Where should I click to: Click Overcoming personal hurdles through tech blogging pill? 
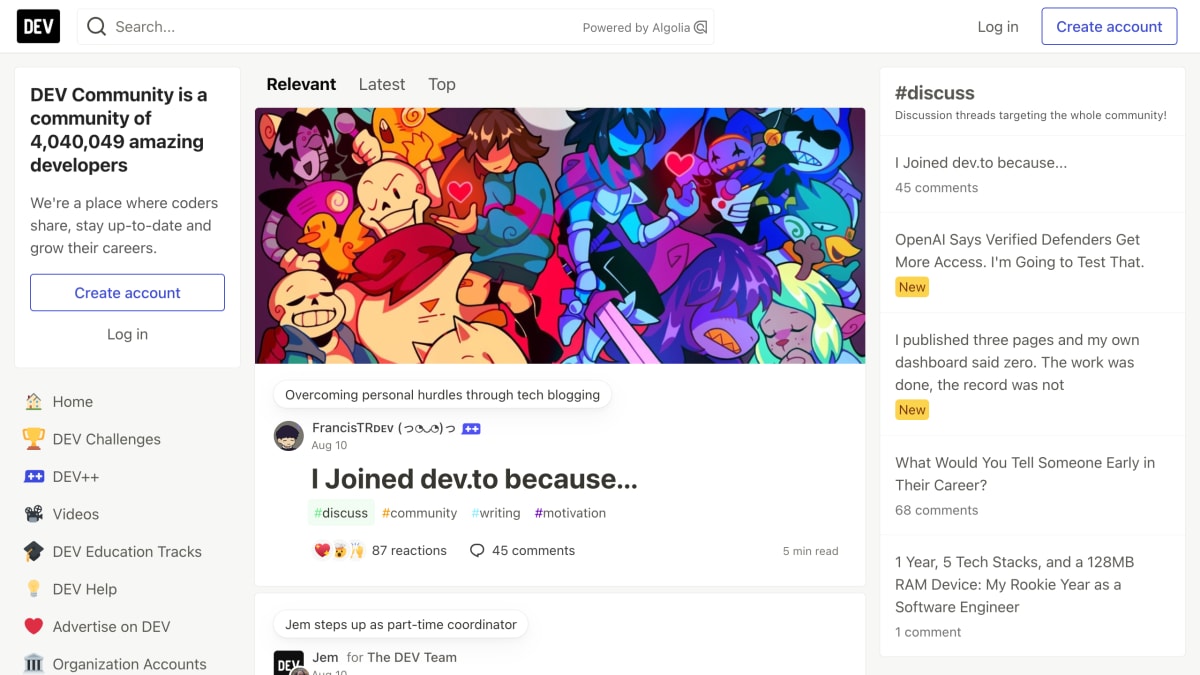pos(442,395)
